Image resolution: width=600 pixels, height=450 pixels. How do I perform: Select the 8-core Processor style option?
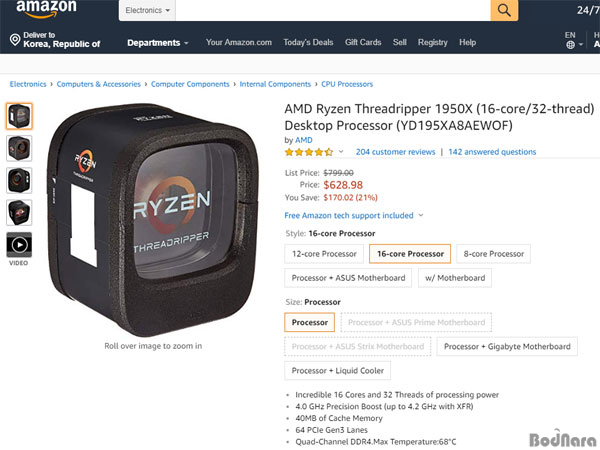pyautogui.click(x=494, y=254)
